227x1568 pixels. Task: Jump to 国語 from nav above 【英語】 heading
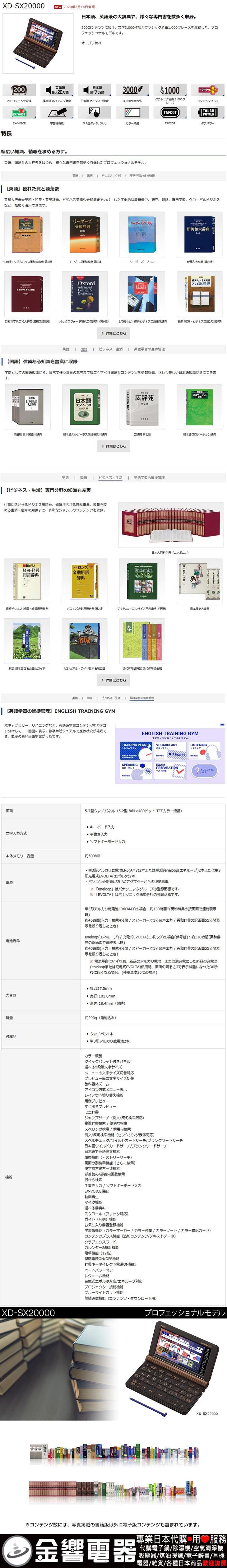coord(90,176)
